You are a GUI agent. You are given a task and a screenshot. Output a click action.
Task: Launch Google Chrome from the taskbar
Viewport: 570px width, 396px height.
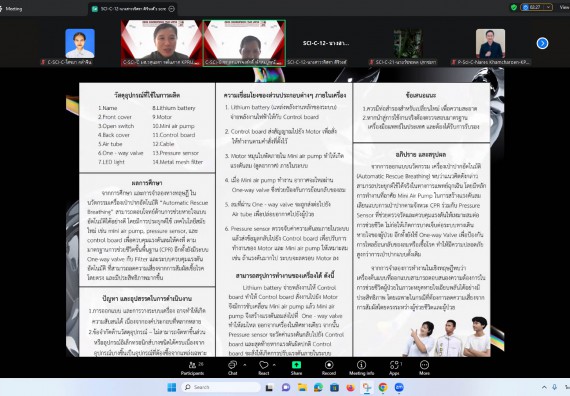point(383,388)
